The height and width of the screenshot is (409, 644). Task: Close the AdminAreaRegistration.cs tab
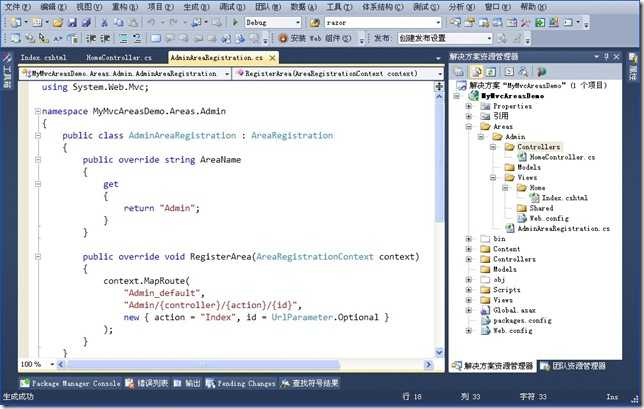272,58
